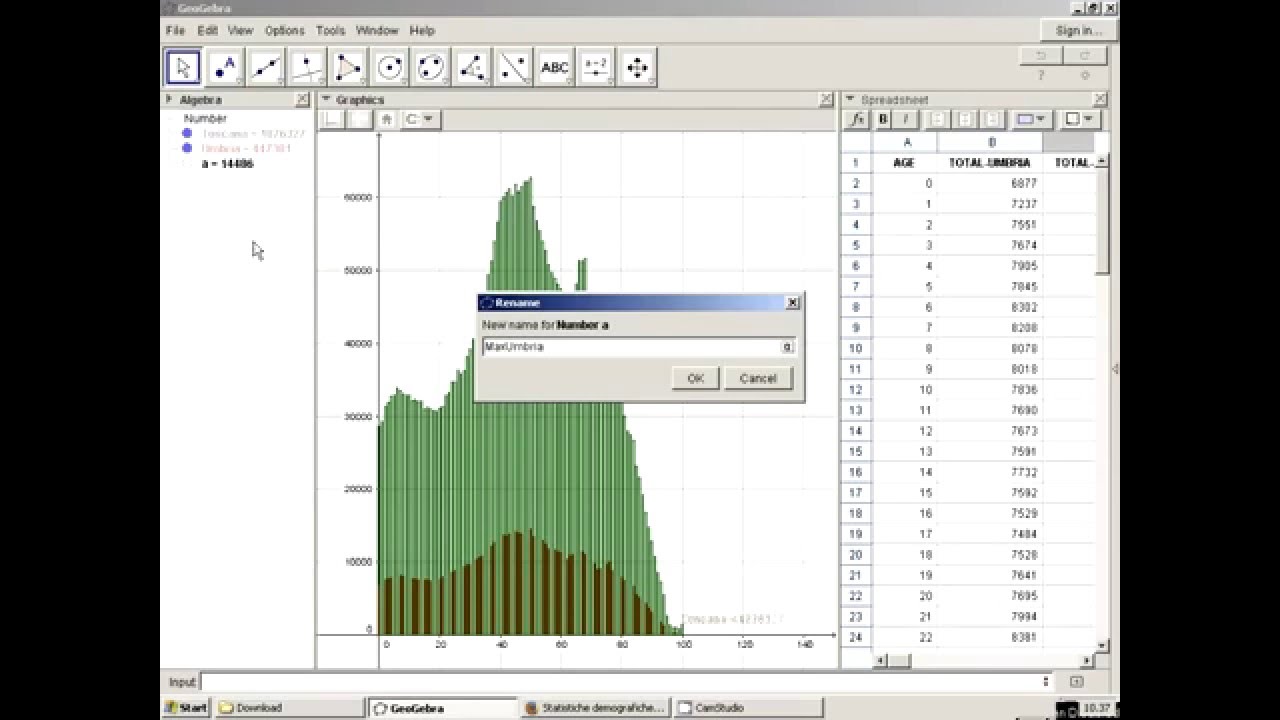
Task: Toggle grid display in Graphics style bar
Action: (359, 119)
